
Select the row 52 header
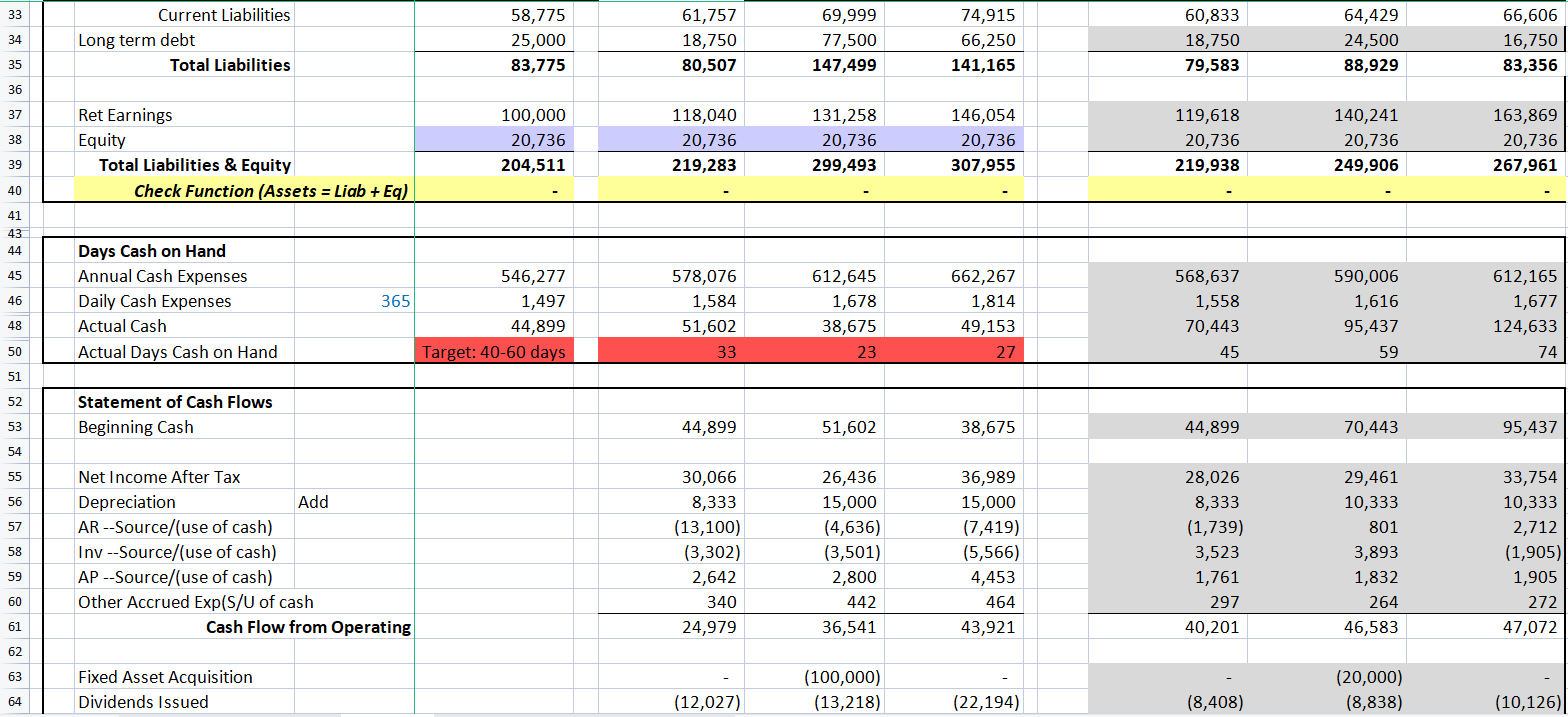14,401
